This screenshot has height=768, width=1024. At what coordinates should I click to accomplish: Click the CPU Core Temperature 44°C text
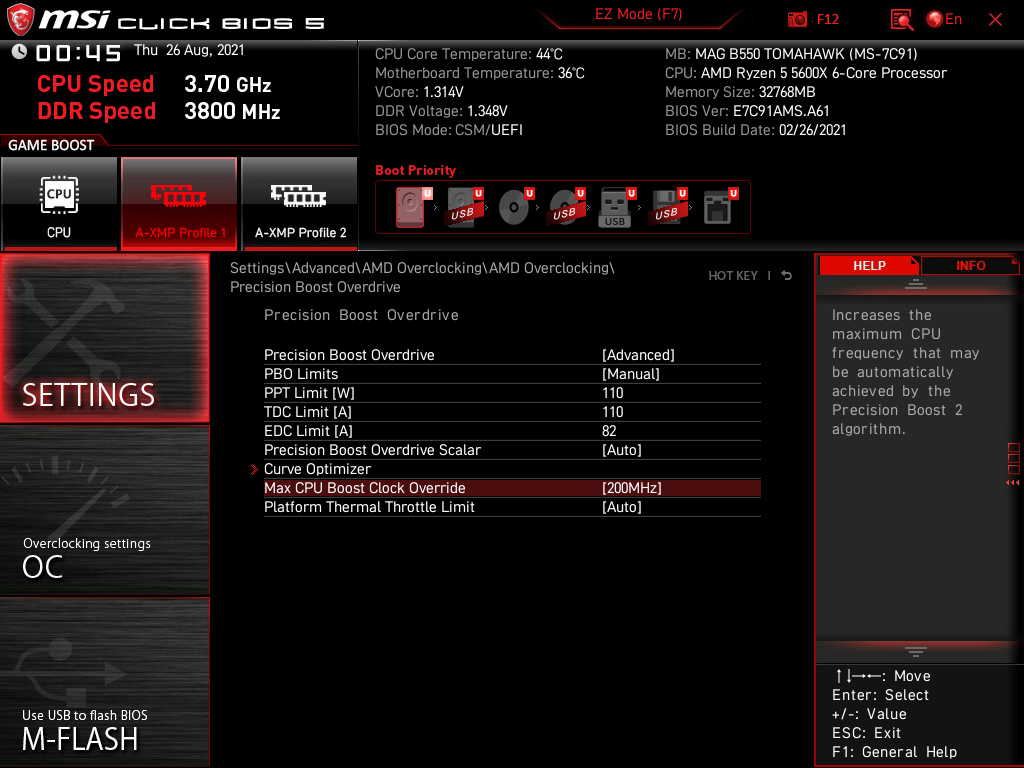tap(469, 54)
